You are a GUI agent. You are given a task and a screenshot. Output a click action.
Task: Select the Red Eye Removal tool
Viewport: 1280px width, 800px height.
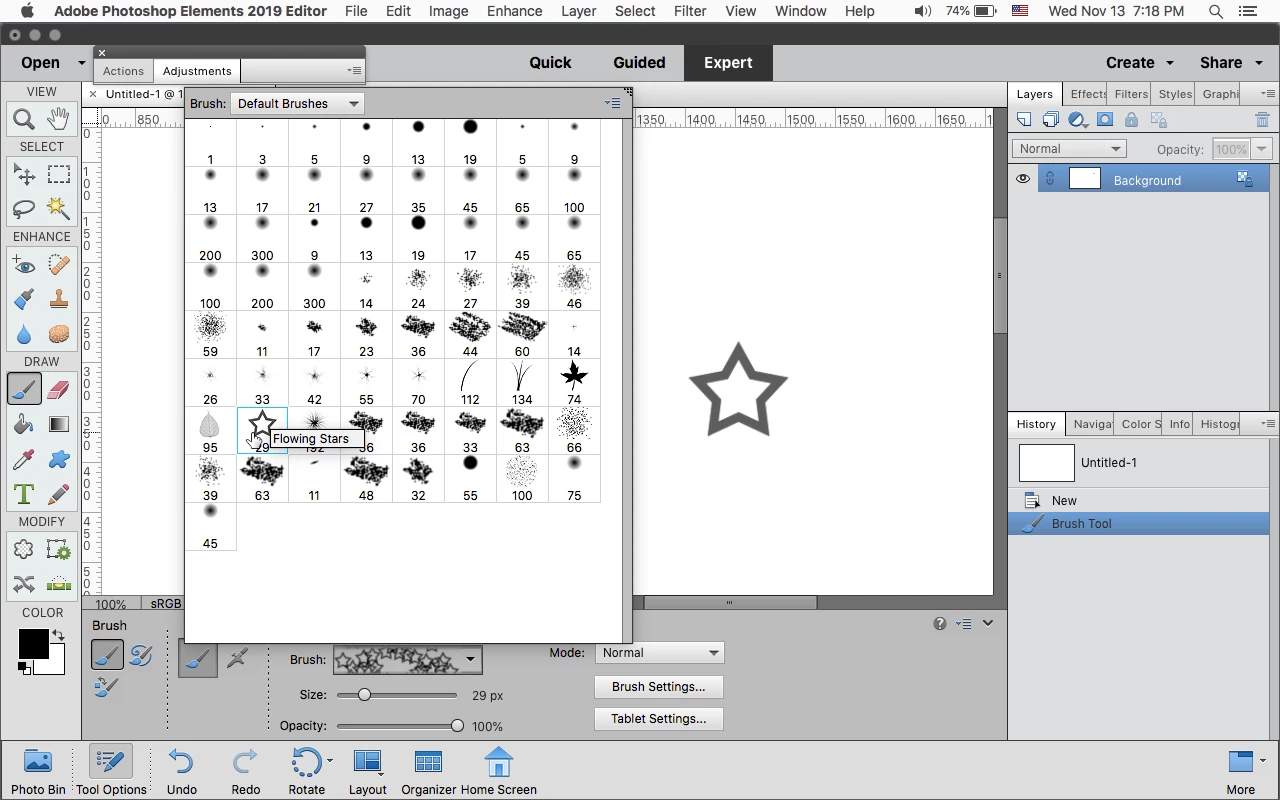point(24,266)
